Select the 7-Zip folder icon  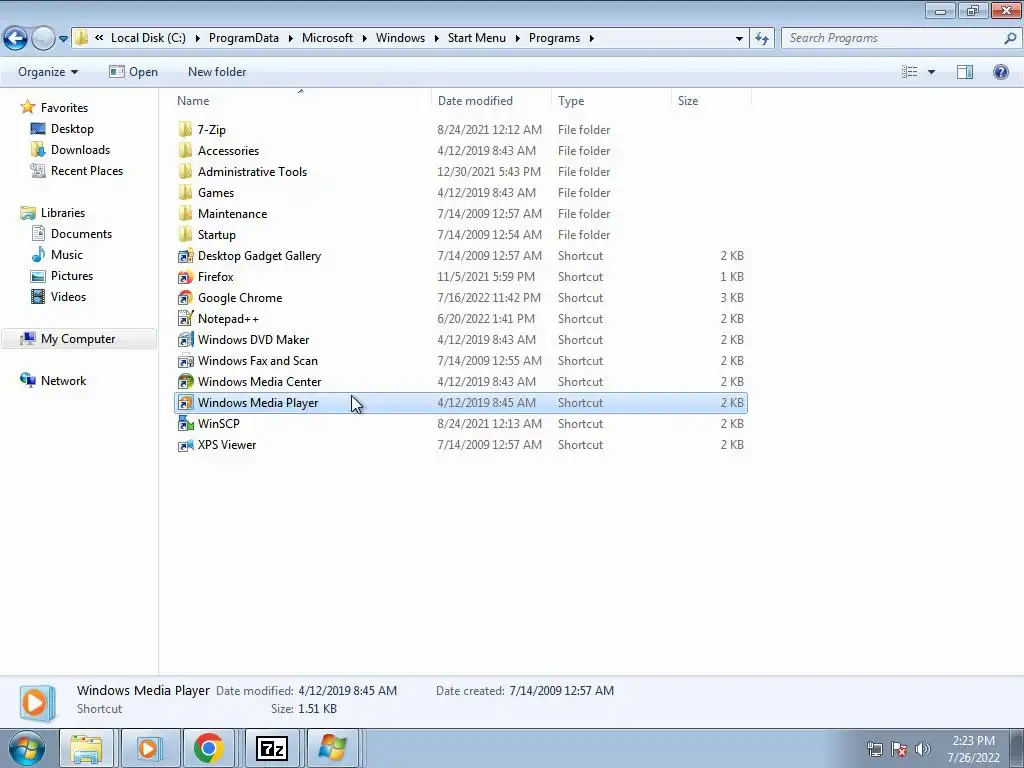[x=185, y=129]
